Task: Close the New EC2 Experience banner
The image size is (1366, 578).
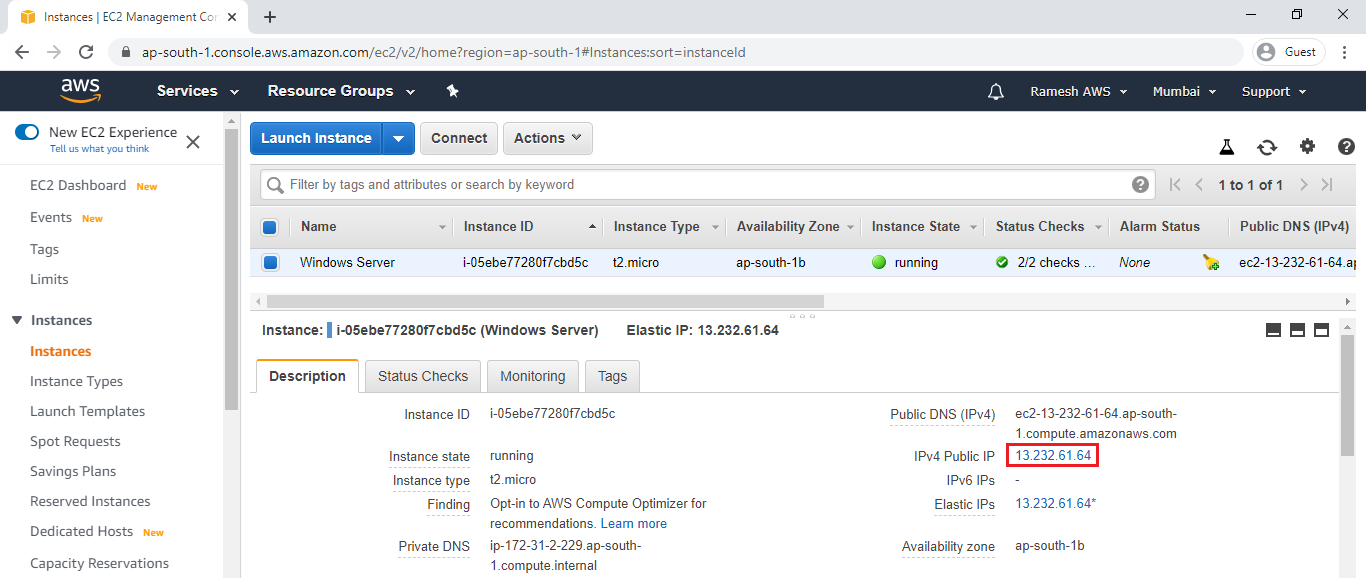Action: click(x=193, y=142)
